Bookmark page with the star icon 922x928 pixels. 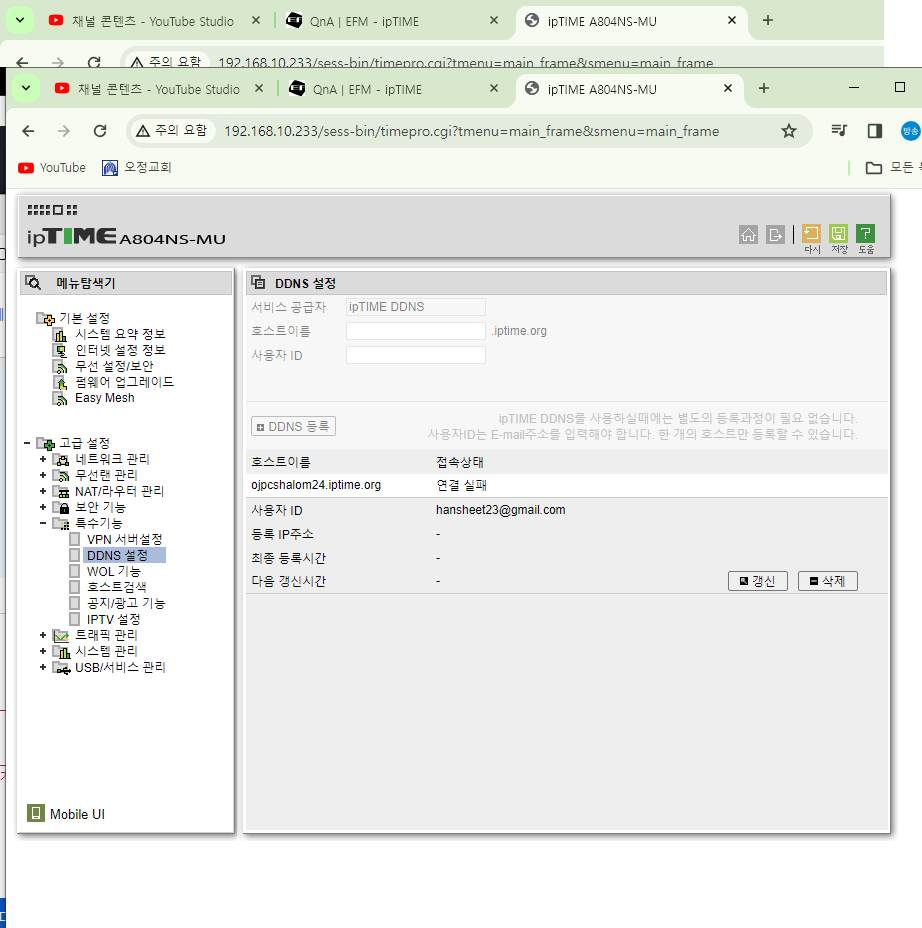coord(788,131)
